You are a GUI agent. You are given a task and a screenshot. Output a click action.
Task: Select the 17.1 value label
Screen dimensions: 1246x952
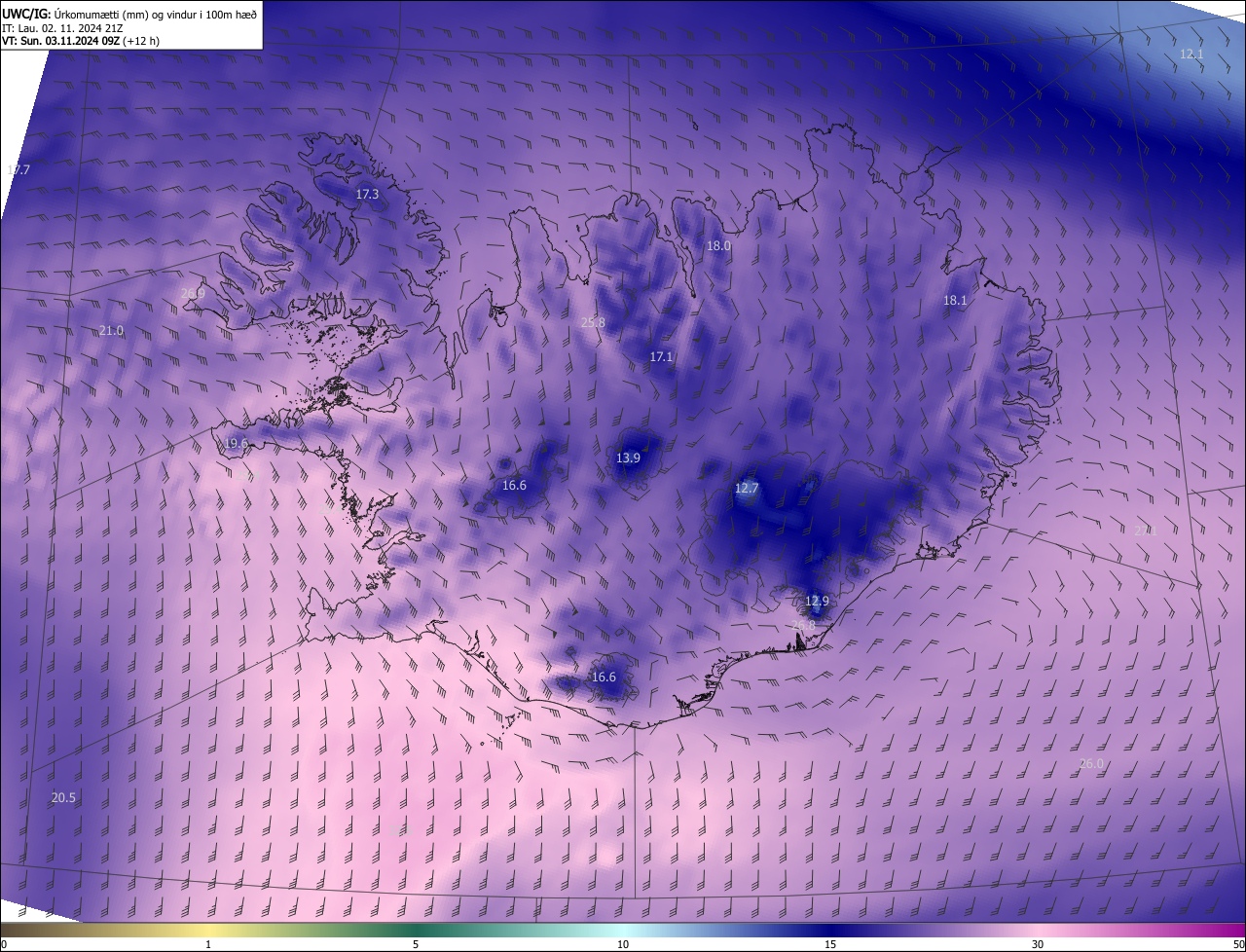tap(661, 357)
